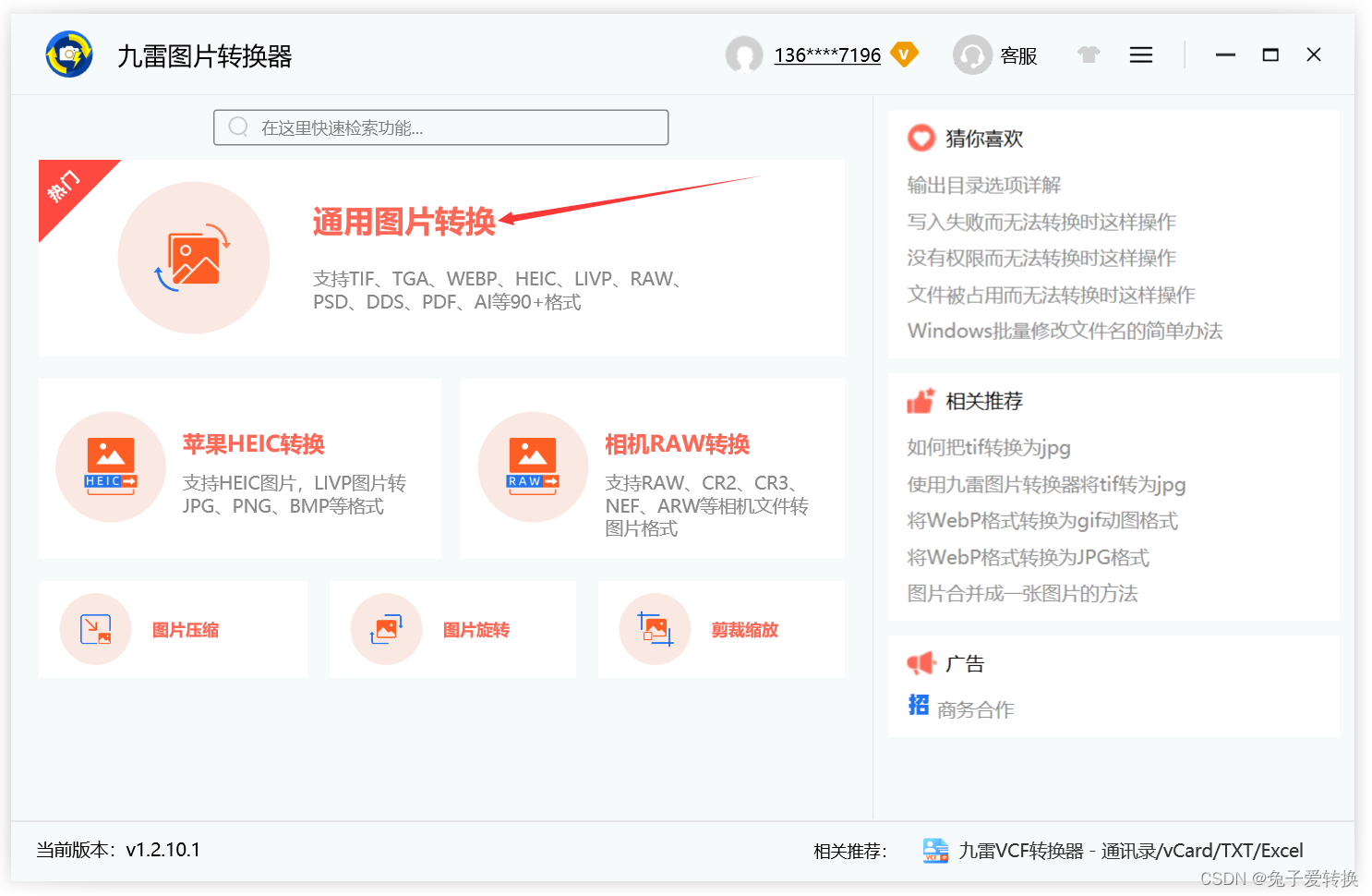Click the orange VIP badge icon
The width and height of the screenshot is (1372, 896).
point(905,55)
